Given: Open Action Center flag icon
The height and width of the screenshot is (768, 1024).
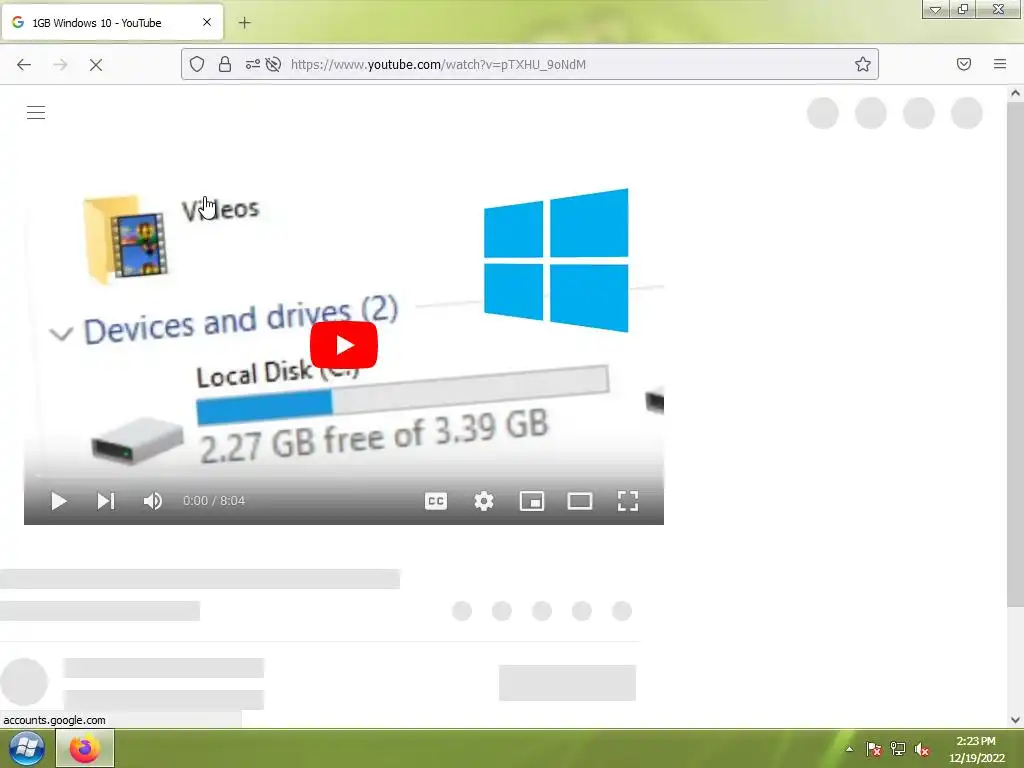Looking at the screenshot, I should click(x=874, y=749).
